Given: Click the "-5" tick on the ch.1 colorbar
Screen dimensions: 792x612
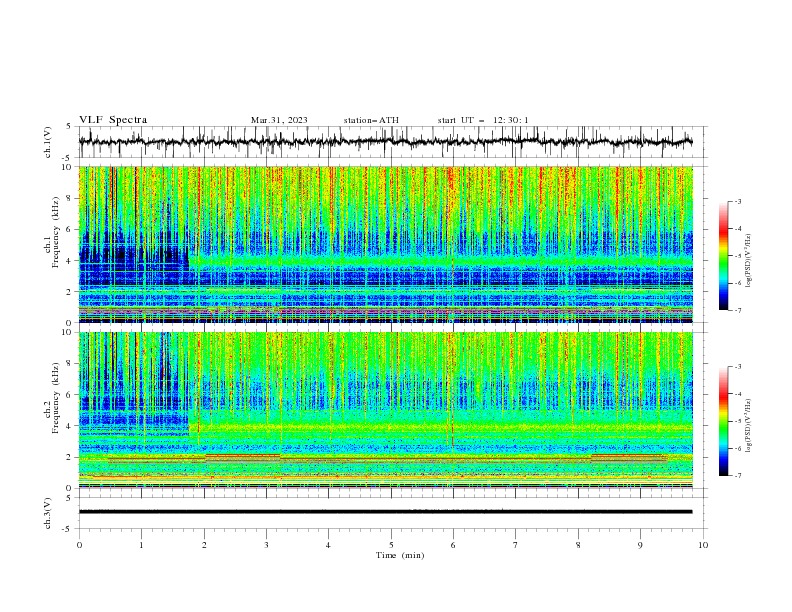Looking at the screenshot, I should (737, 256).
